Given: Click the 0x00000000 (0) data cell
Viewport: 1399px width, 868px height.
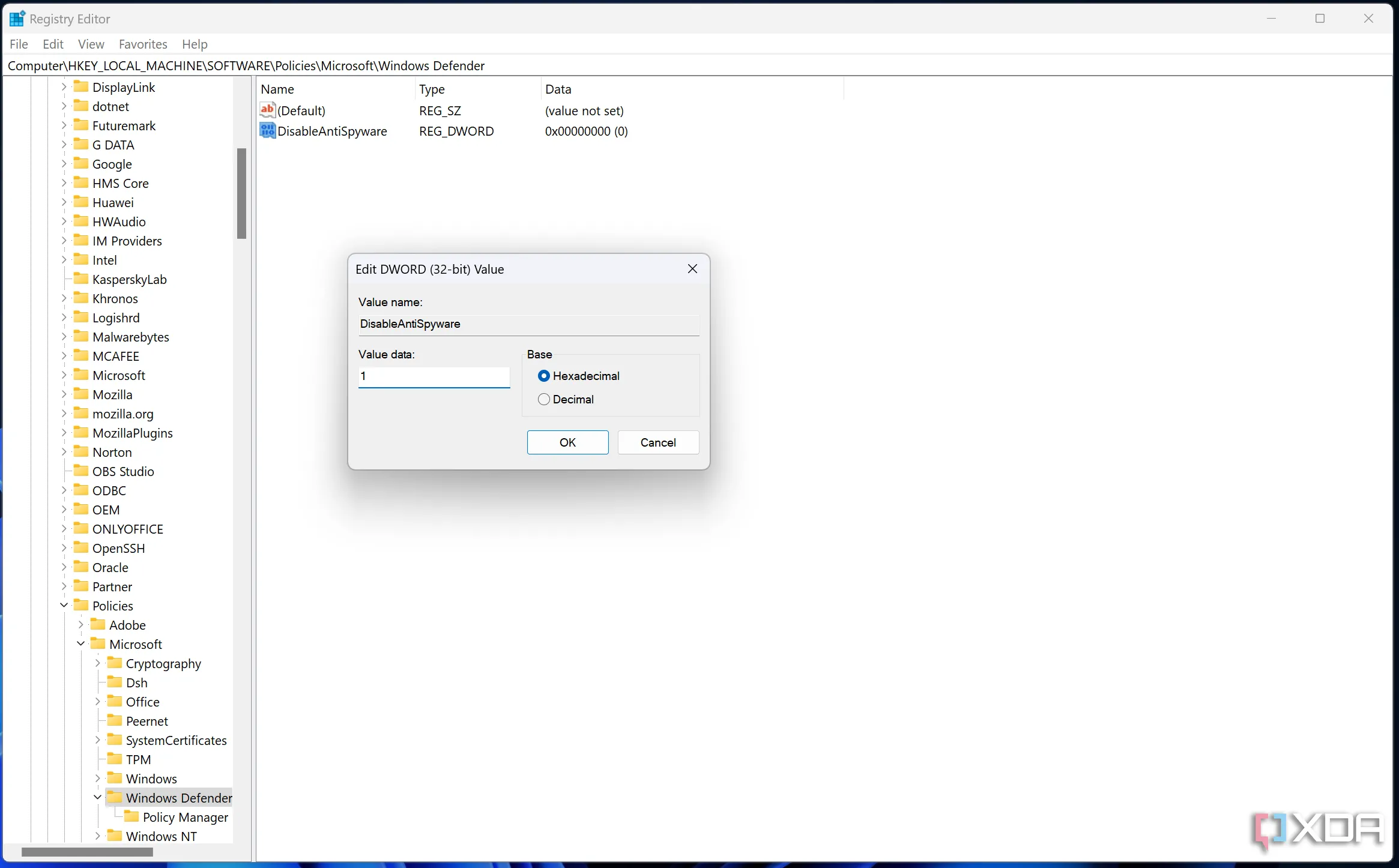Looking at the screenshot, I should 587,131.
